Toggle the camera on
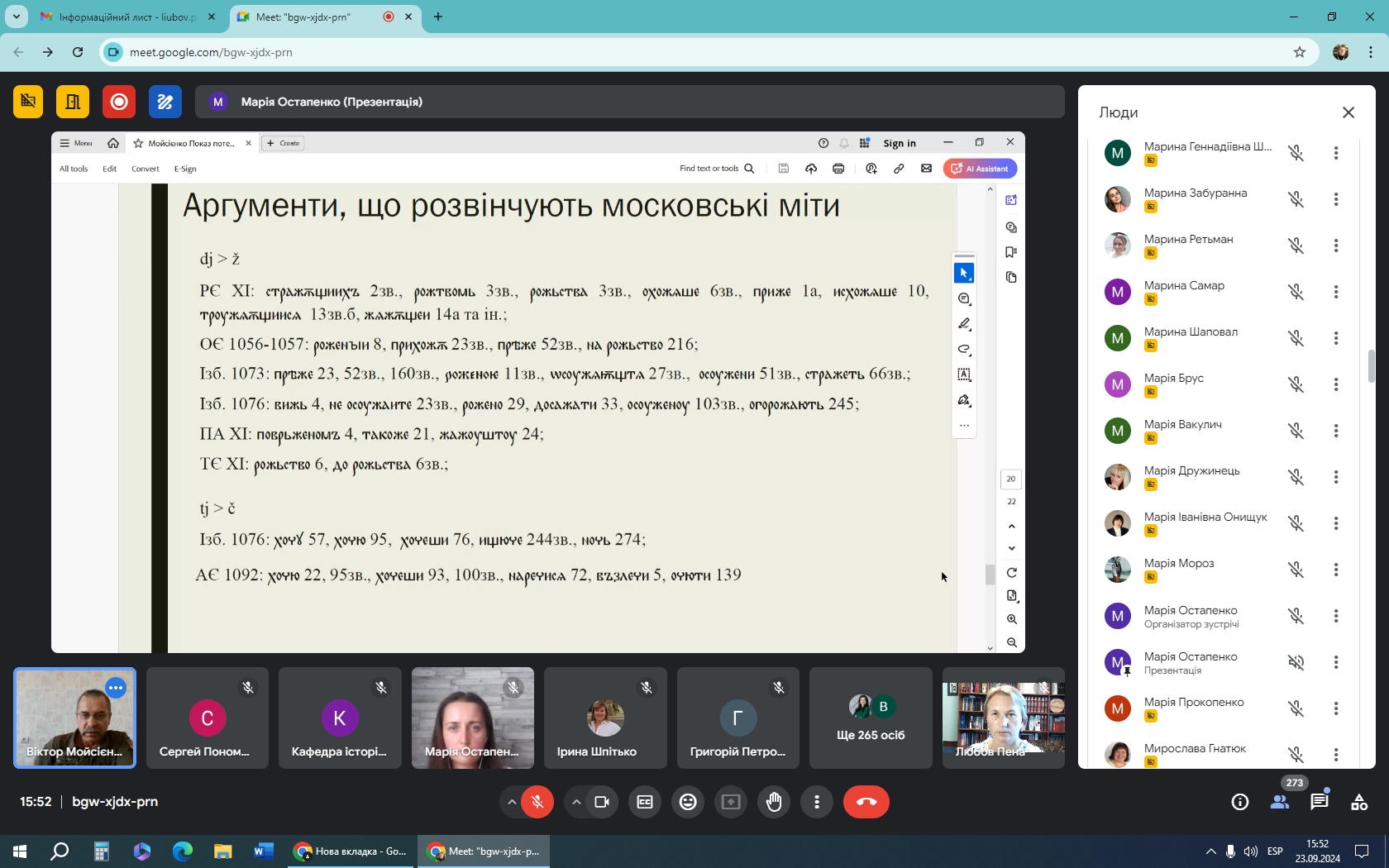 point(602,802)
